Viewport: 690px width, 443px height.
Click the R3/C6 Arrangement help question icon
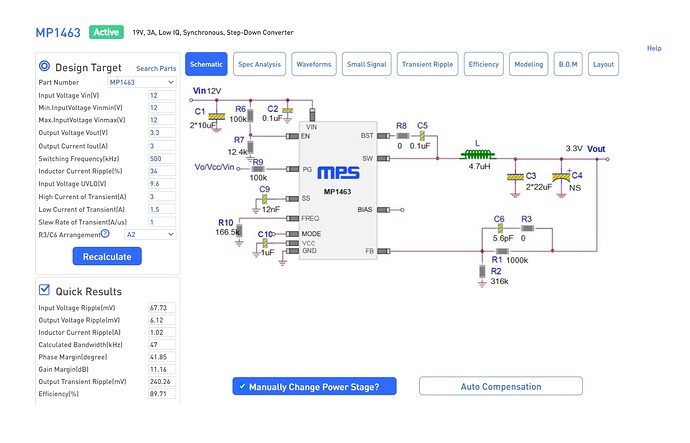pyautogui.click(x=105, y=234)
